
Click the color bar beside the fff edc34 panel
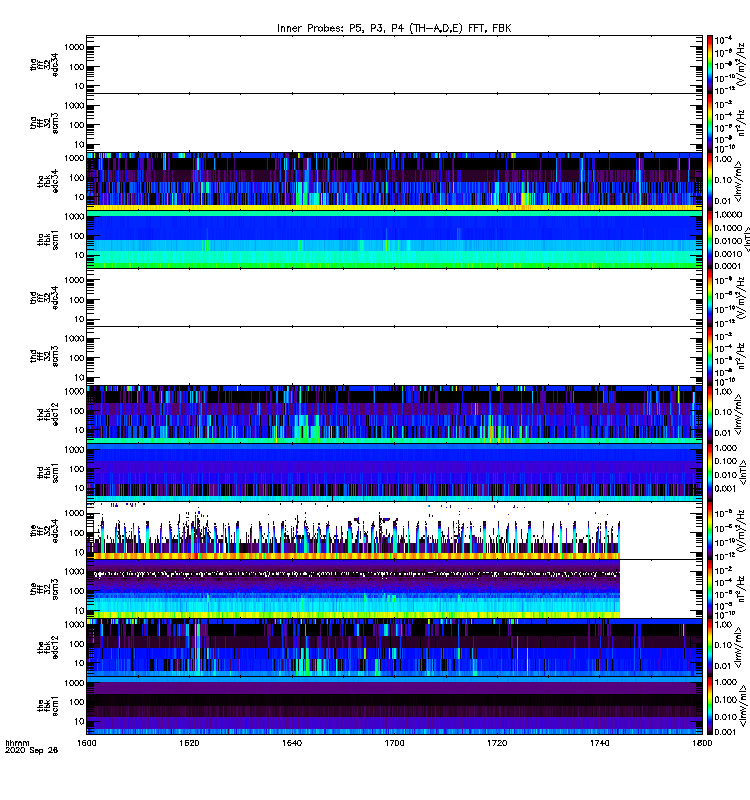tap(710, 531)
